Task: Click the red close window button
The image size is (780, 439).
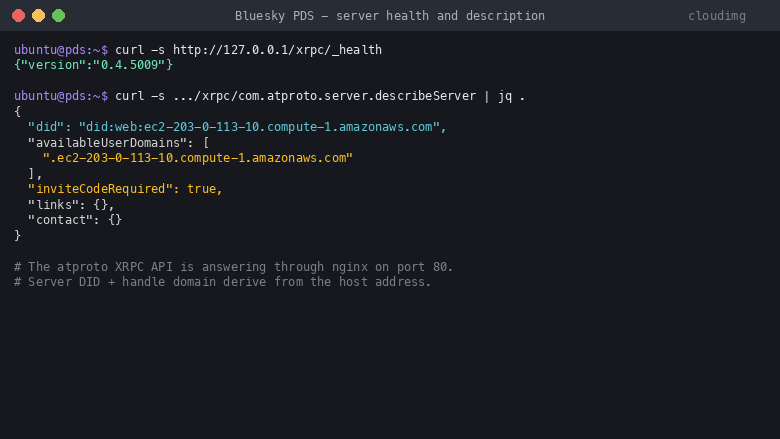Action: 18,16
